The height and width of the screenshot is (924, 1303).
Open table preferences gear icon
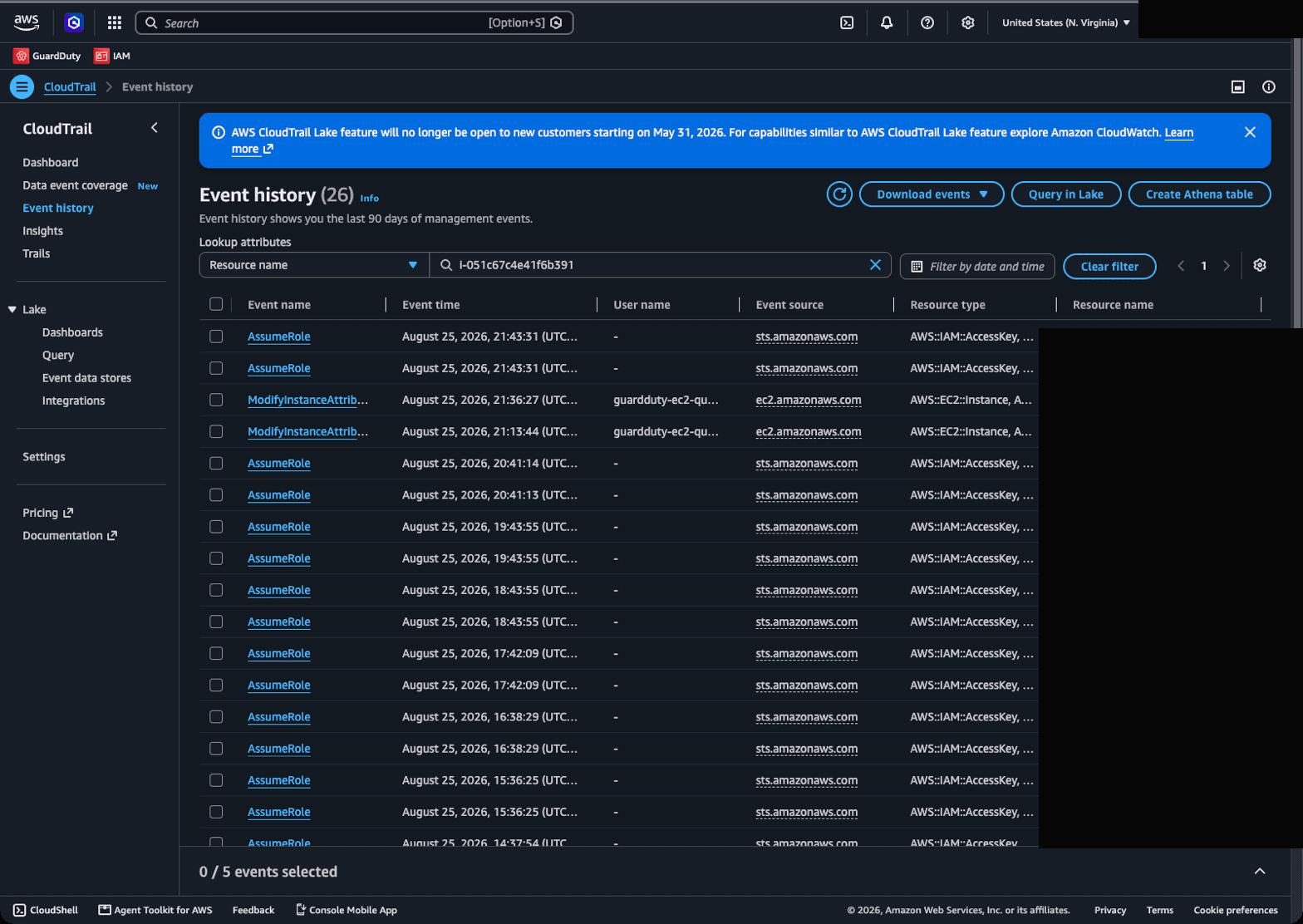pos(1260,265)
